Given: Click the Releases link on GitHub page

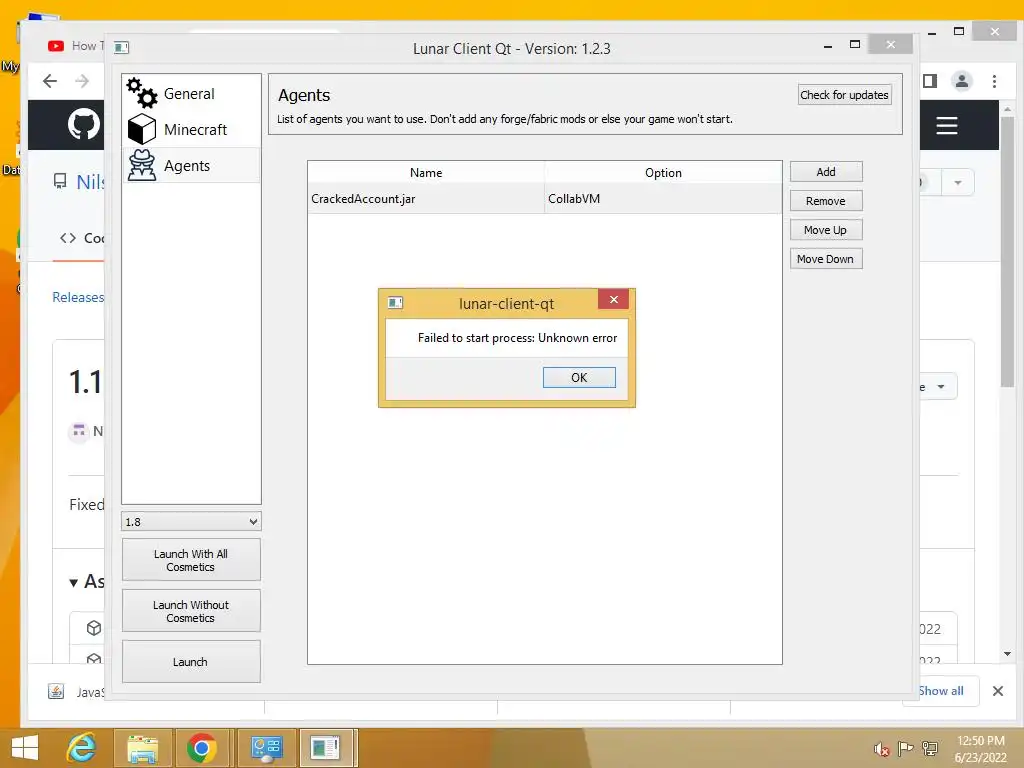Looking at the screenshot, I should pos(78,297).
